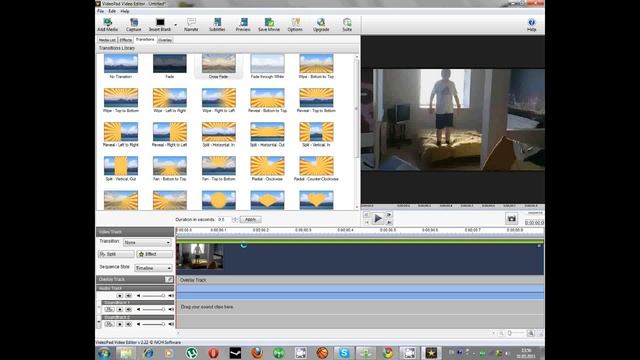The image size is (640, 360).
Task: Open the Options dialog icon
Action: [x=295, y=24]
